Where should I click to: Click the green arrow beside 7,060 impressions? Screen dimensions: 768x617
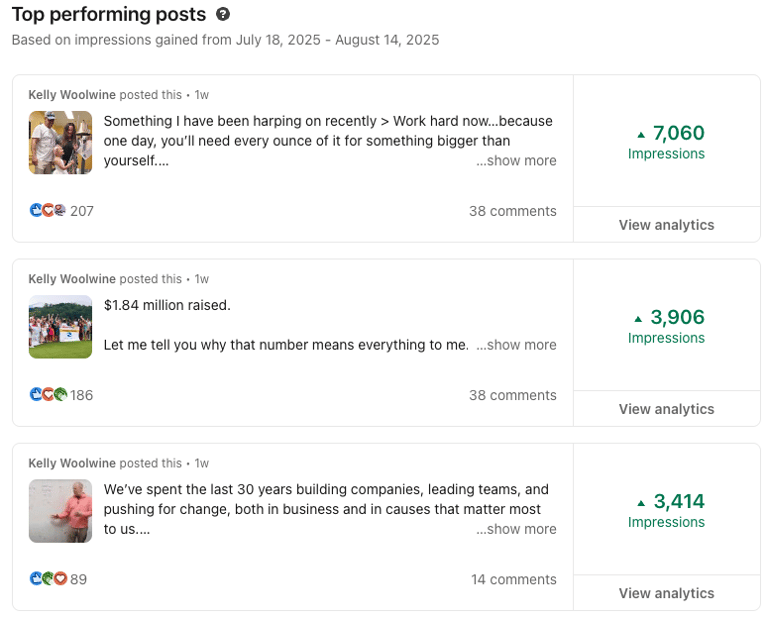pyautogui.click(x=641, y=134)
